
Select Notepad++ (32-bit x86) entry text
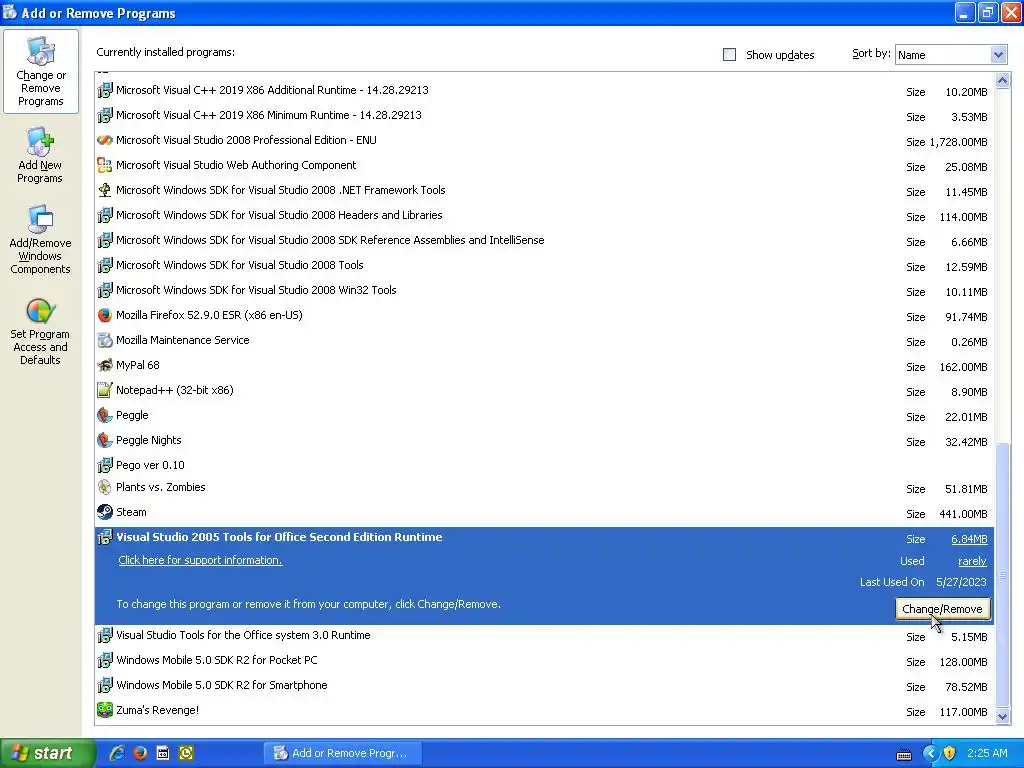(174, 391)
